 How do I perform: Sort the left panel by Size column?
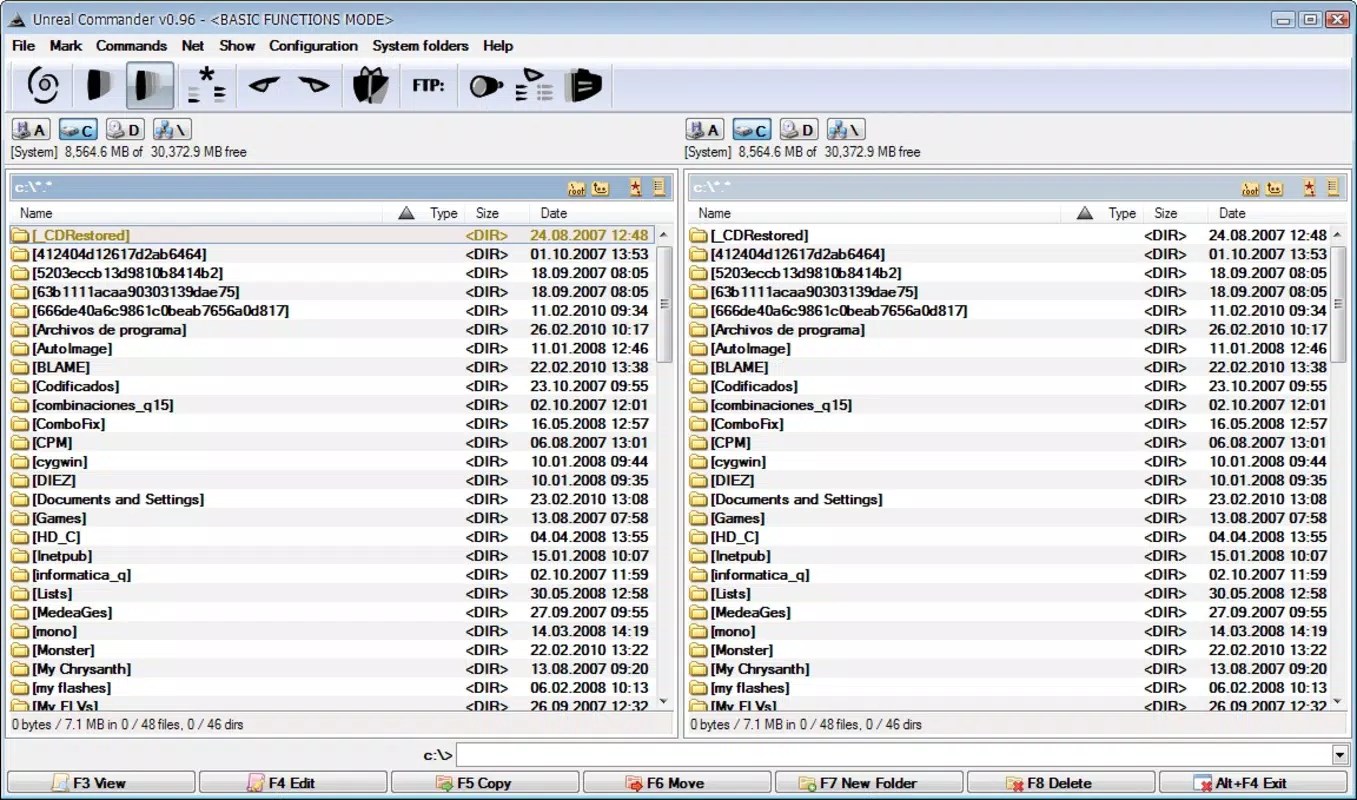[x=487, y=213]
